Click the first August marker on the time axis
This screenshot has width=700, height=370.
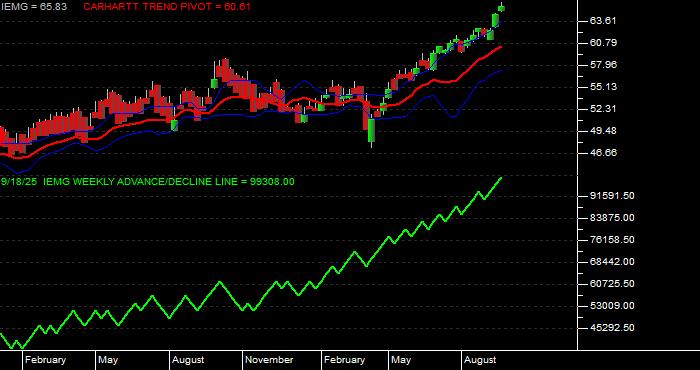point(188,360)
